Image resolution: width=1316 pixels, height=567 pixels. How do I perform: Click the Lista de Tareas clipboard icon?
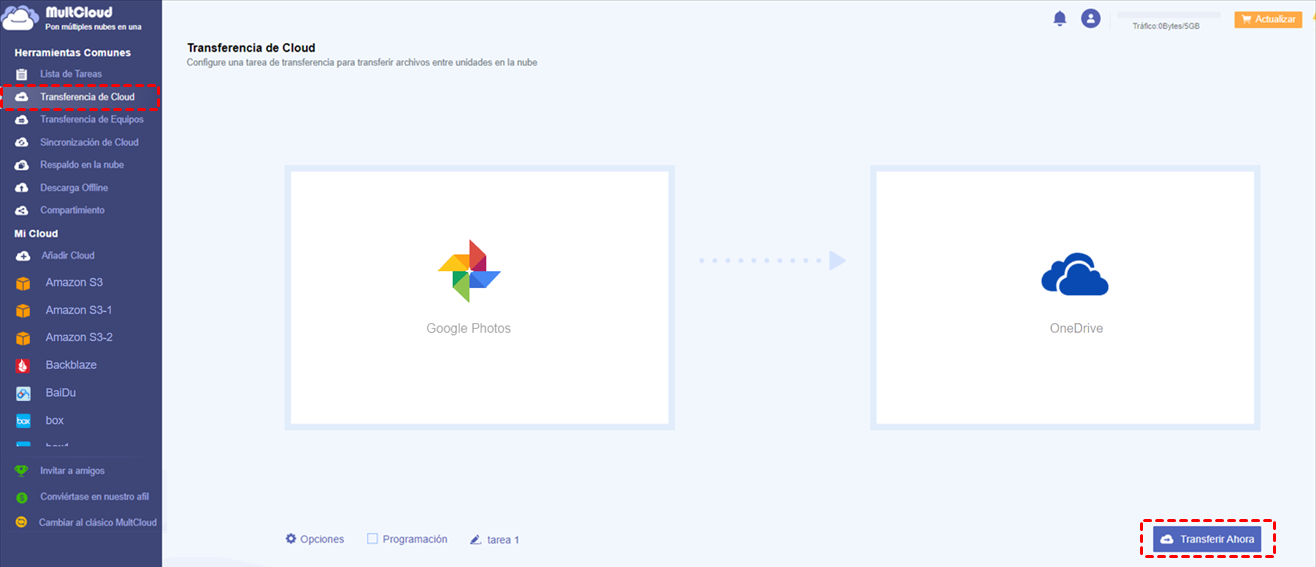coord(22,74)
